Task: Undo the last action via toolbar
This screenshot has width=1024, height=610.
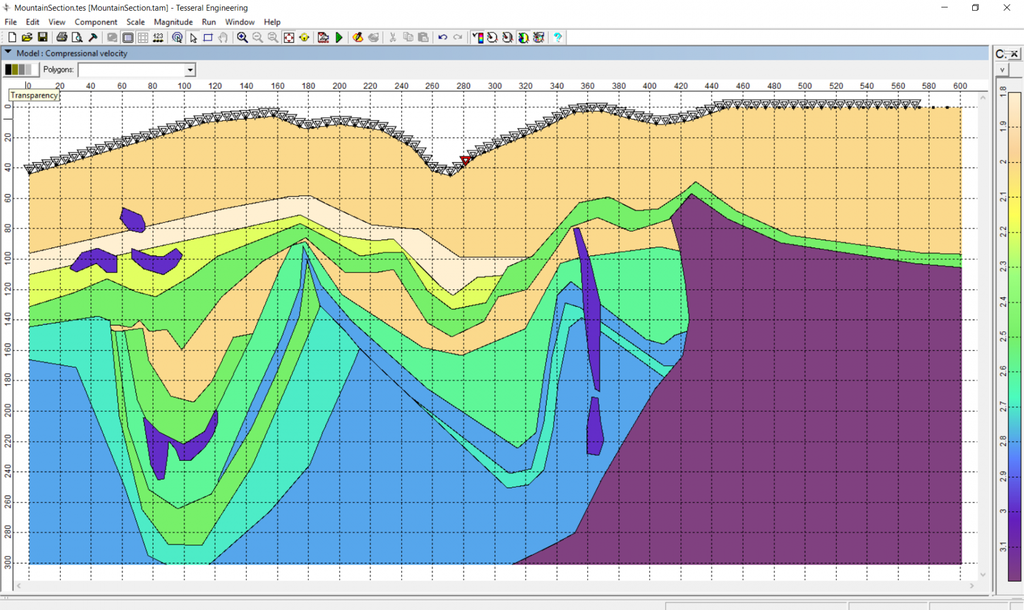Action: [443, 37]
